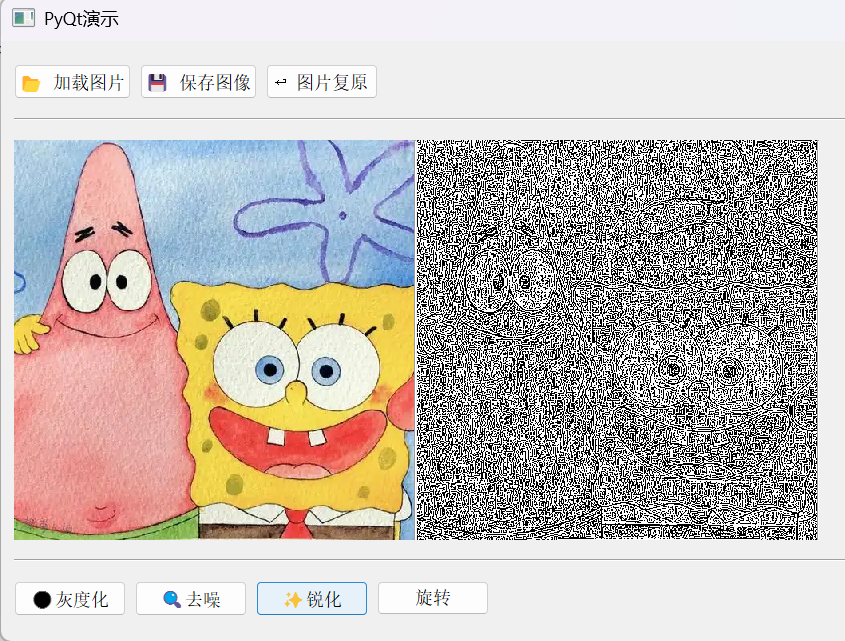The image size is (845, 641).
Task: Rotate the image with 旋转 button
Action: tap(433, 598)
